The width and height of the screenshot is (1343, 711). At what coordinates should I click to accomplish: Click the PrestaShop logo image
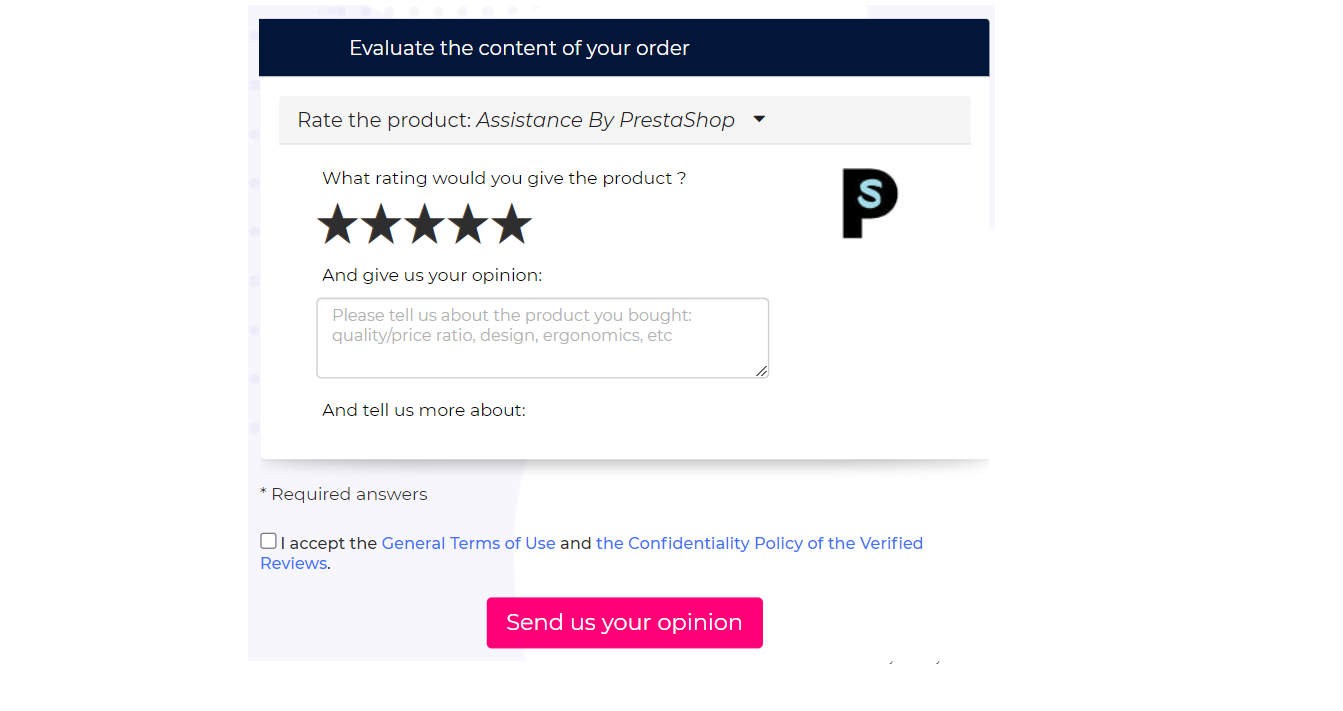pos(870,204)
